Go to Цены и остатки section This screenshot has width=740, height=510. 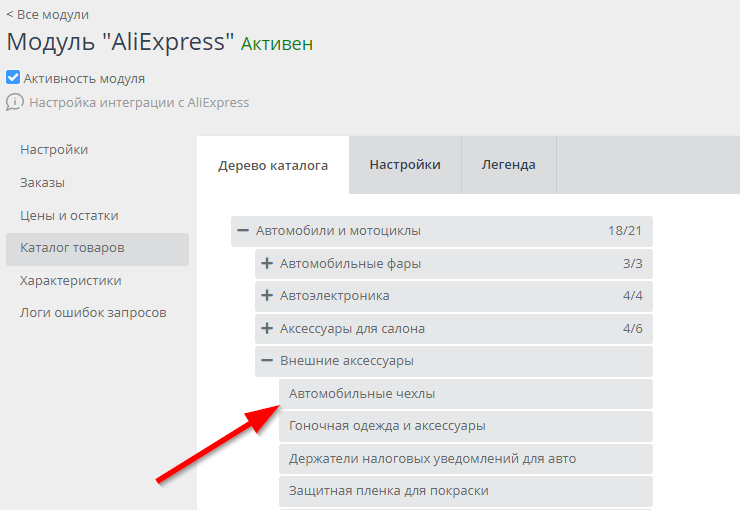tap(69, 215)
